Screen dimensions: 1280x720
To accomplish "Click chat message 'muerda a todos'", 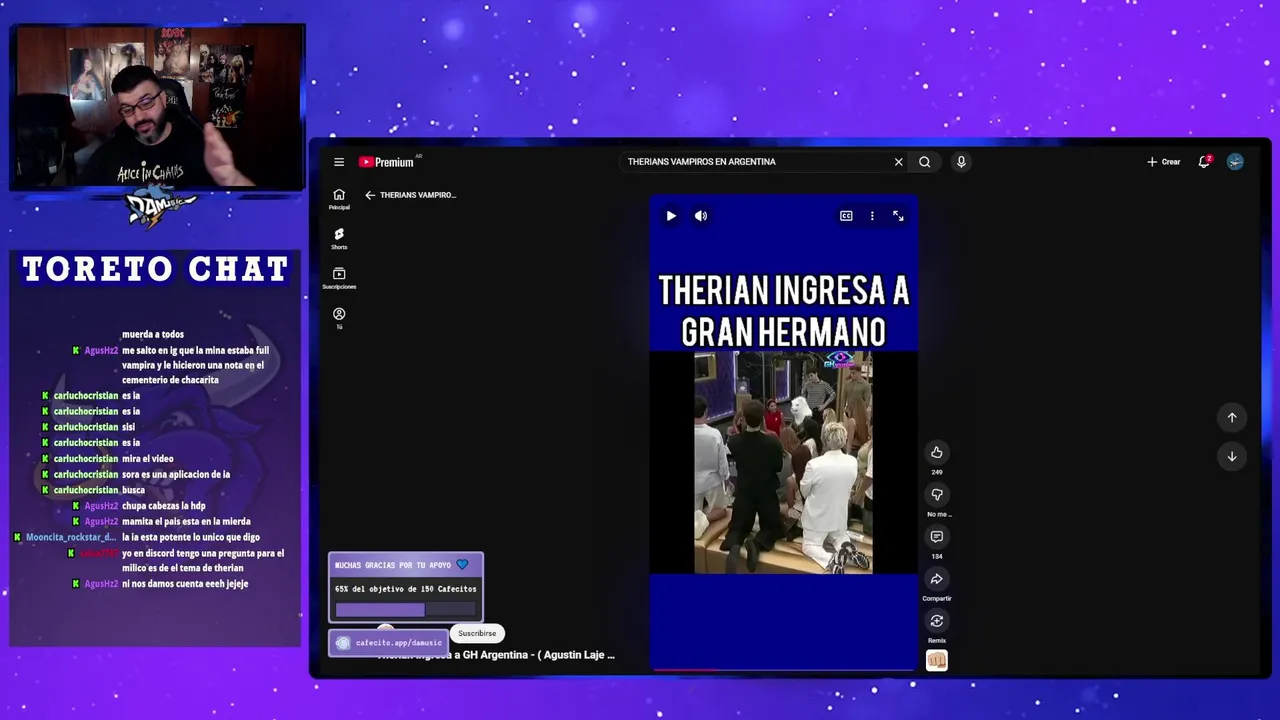I will tap(153, 334).
